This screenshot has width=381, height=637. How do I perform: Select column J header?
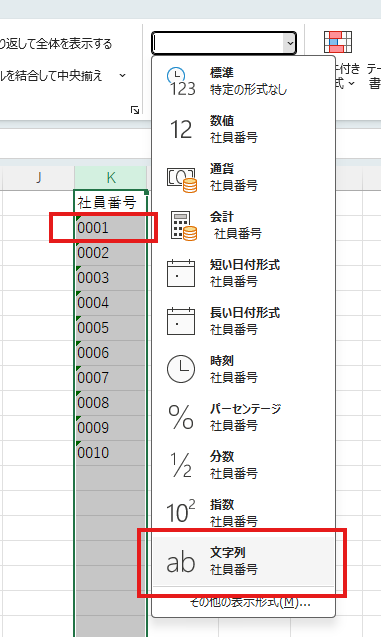(x=39, y=178)
